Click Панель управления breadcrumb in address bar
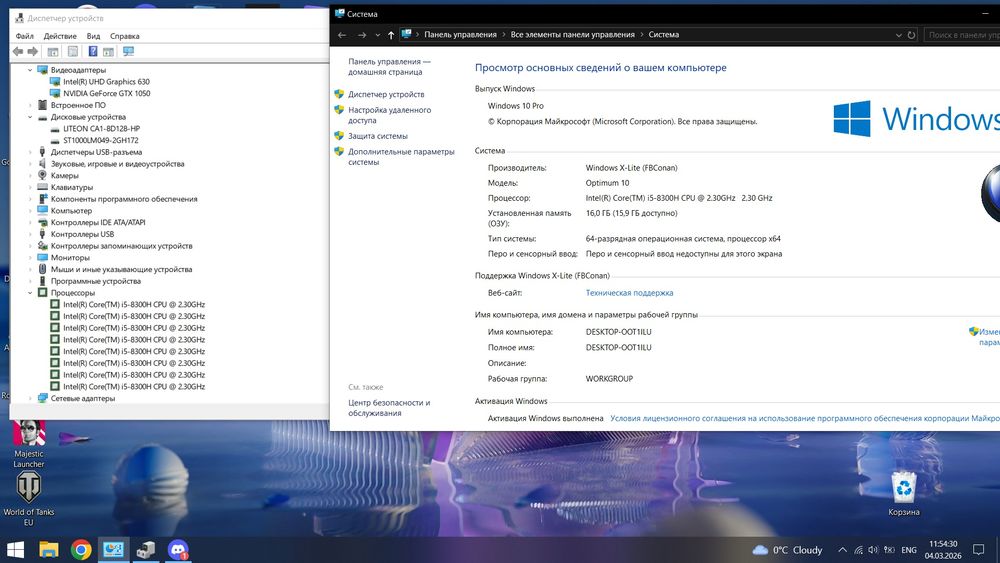Screen dimensions: 1000x563 click(460, 35)
